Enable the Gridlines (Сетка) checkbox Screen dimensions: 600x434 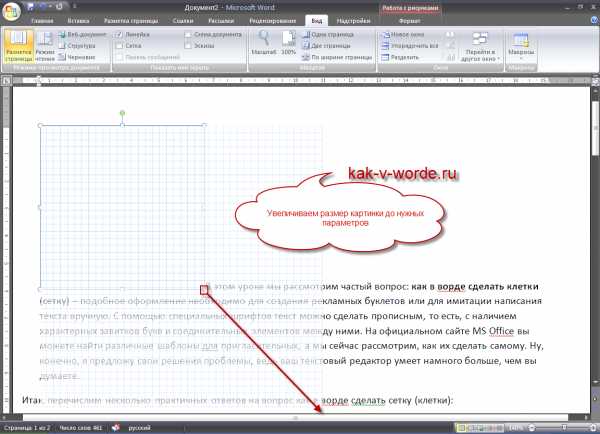121,46
